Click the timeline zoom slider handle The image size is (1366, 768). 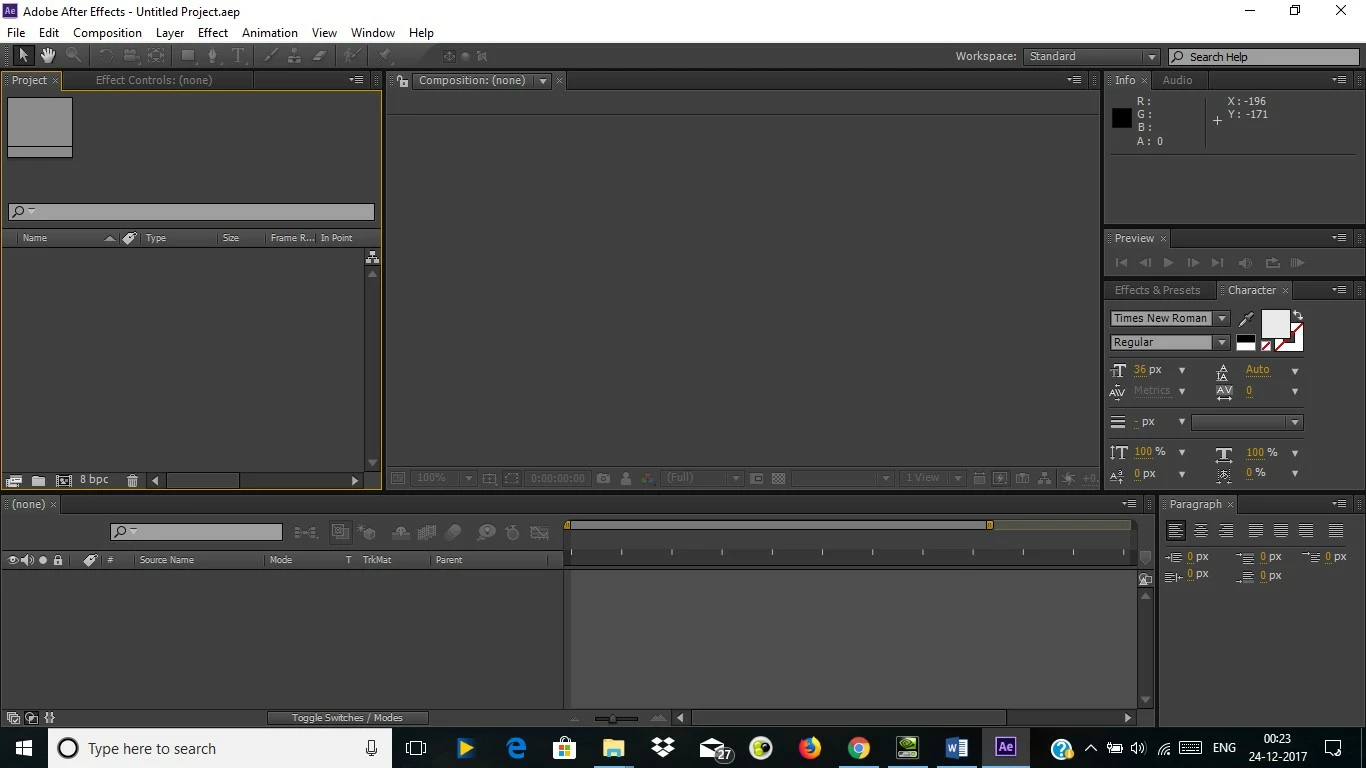click(x=612, y=718)
